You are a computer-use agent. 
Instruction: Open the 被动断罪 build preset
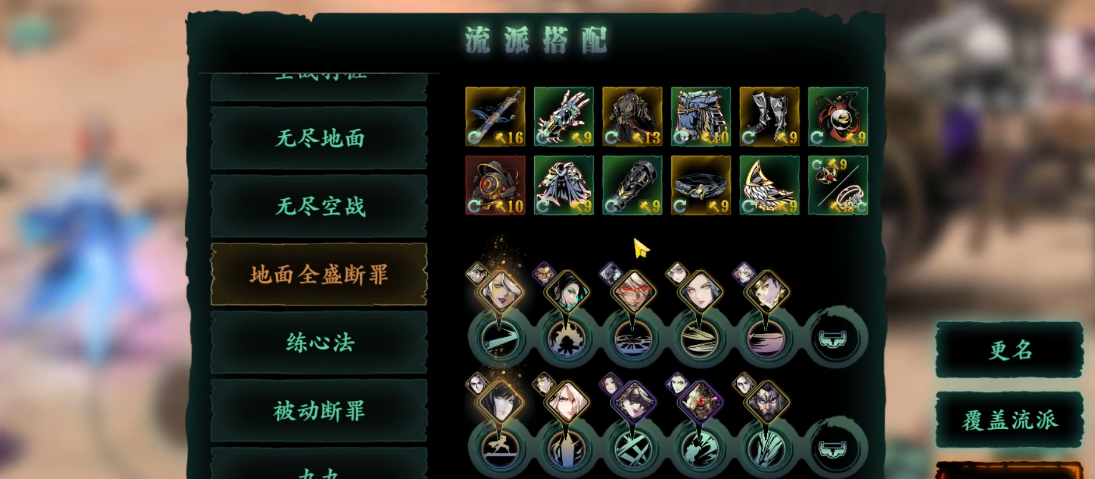coord(319,411)
